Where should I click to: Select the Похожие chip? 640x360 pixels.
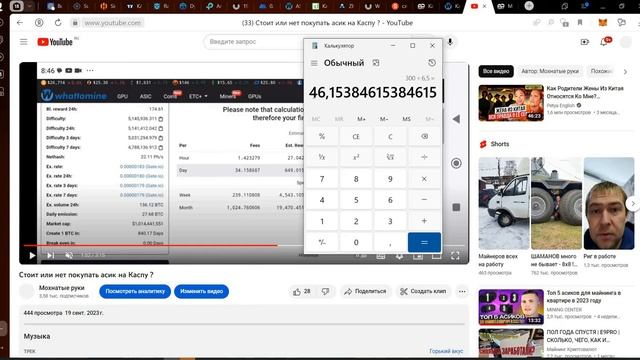pos(601,71)
